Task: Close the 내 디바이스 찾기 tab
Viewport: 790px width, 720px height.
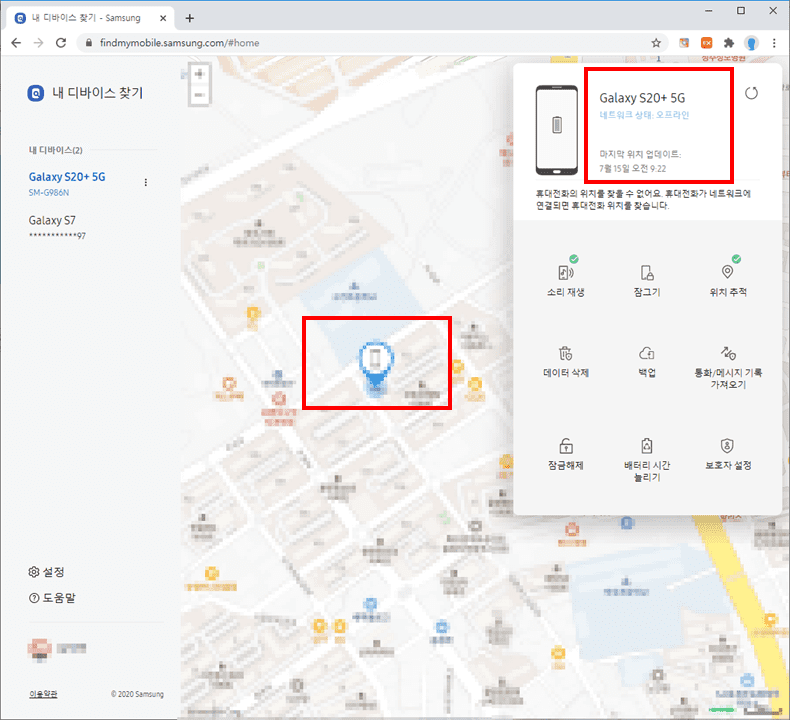Action: click(x=163, y=18)
